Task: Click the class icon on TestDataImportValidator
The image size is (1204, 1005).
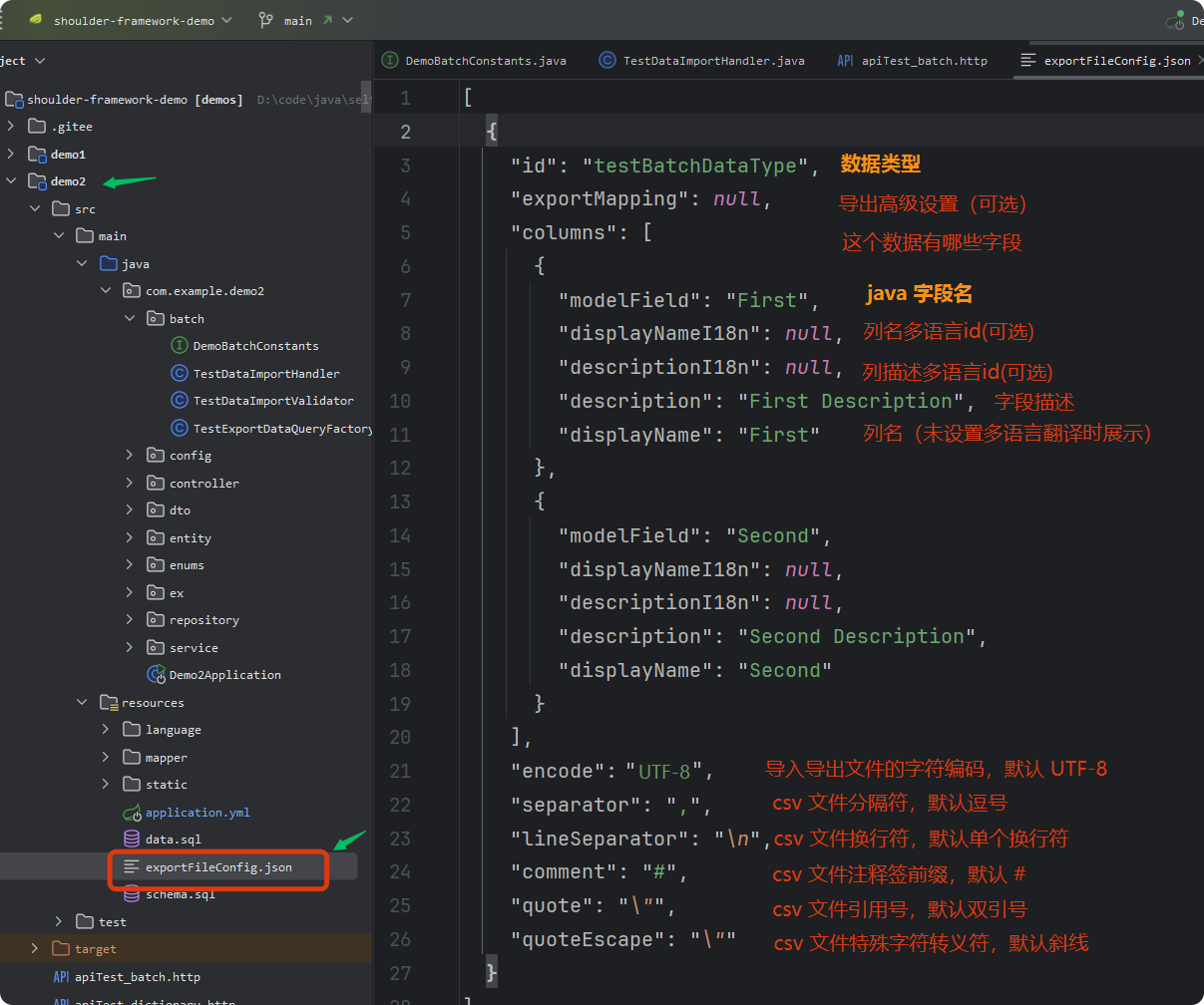Action: [180, 401]
